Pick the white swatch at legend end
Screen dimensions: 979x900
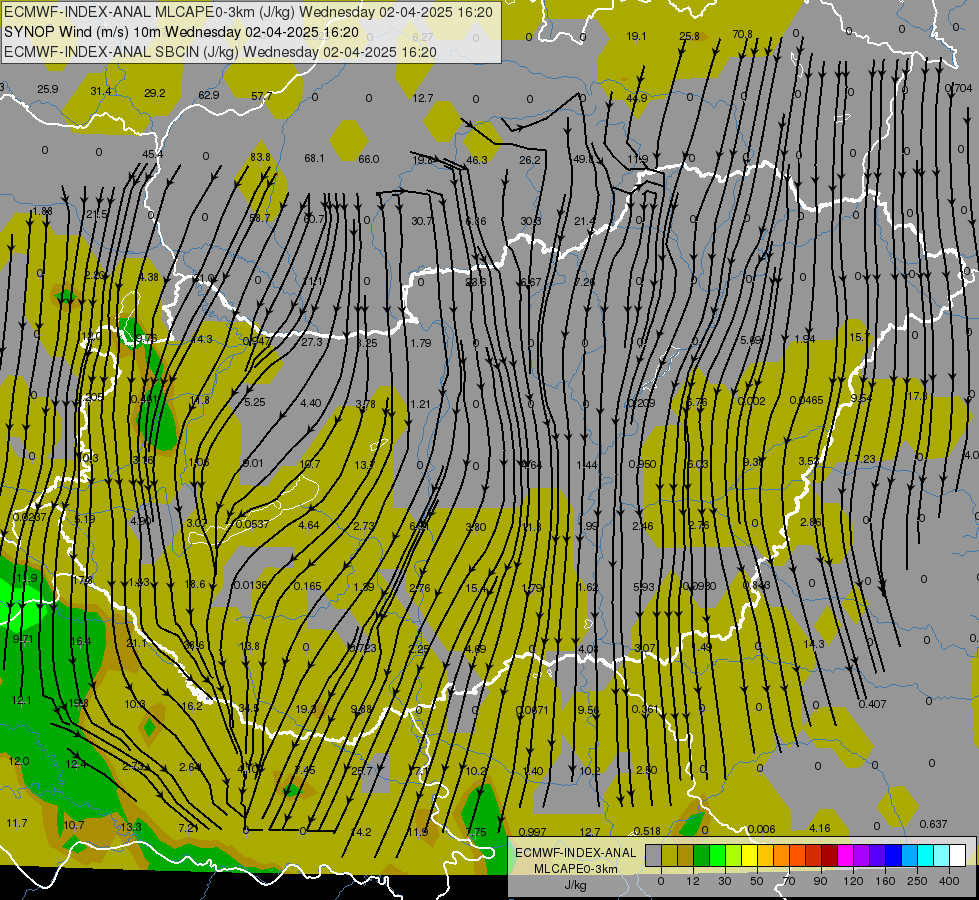point(957,855)
